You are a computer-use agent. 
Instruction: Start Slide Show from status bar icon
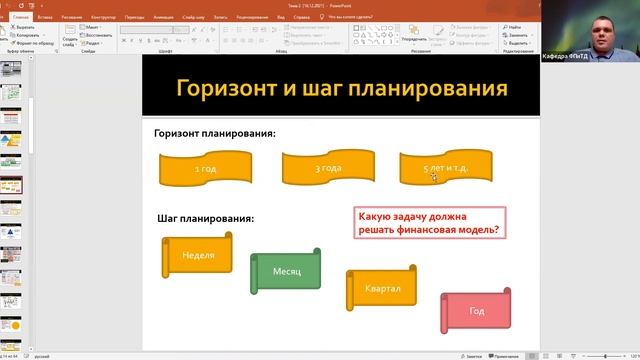[x=573, y=356]
